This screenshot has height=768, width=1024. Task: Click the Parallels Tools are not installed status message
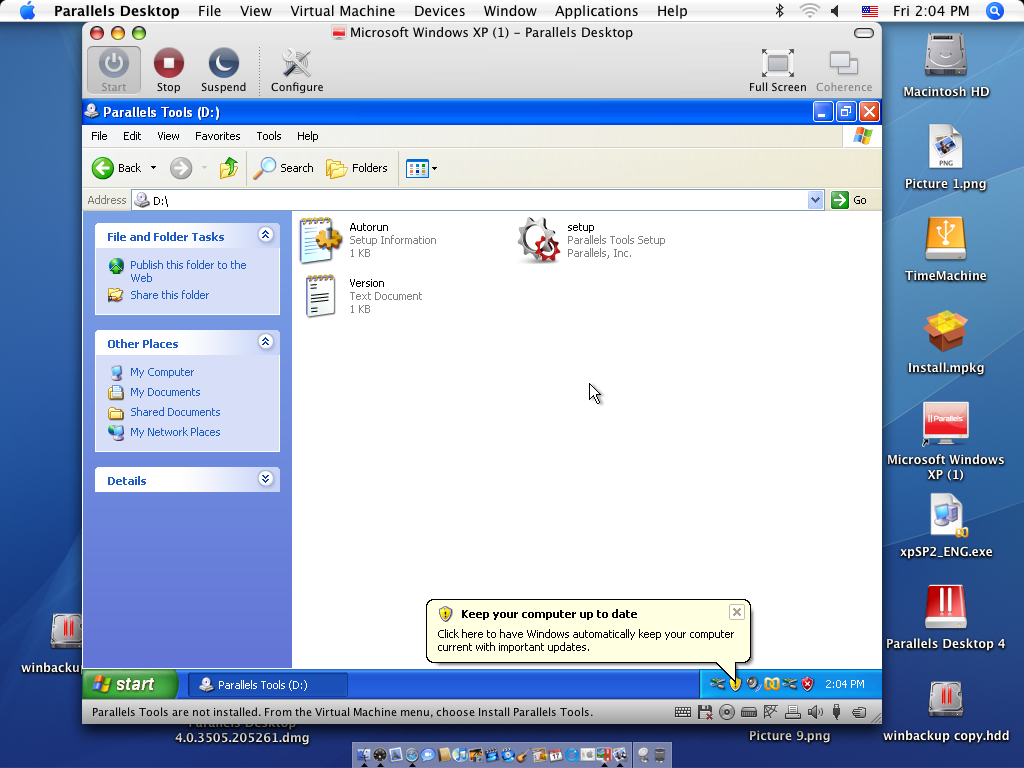point(342,712)
